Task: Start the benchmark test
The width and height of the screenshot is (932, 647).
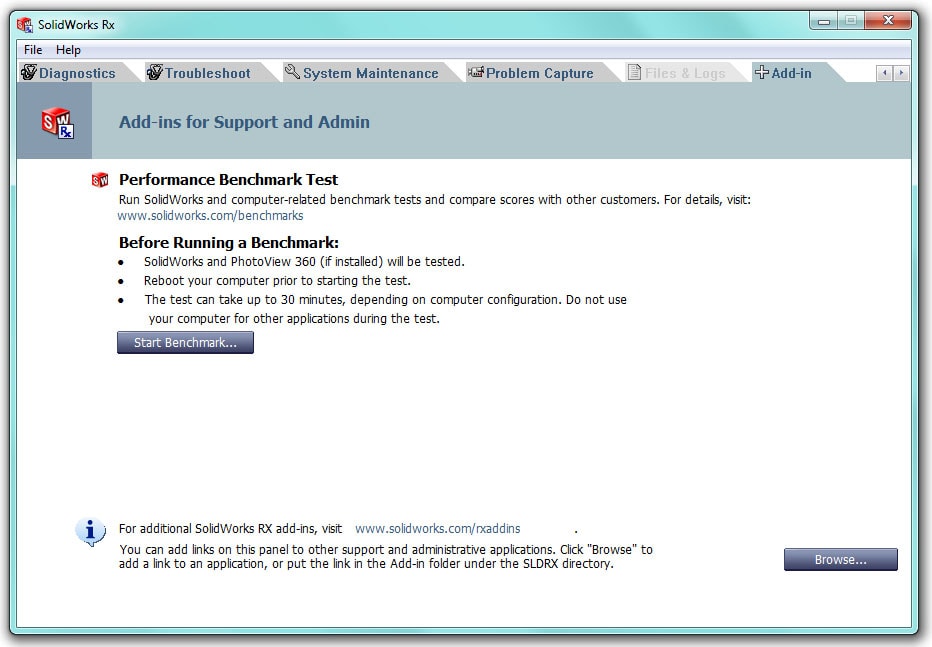Action: pos(185,343)
